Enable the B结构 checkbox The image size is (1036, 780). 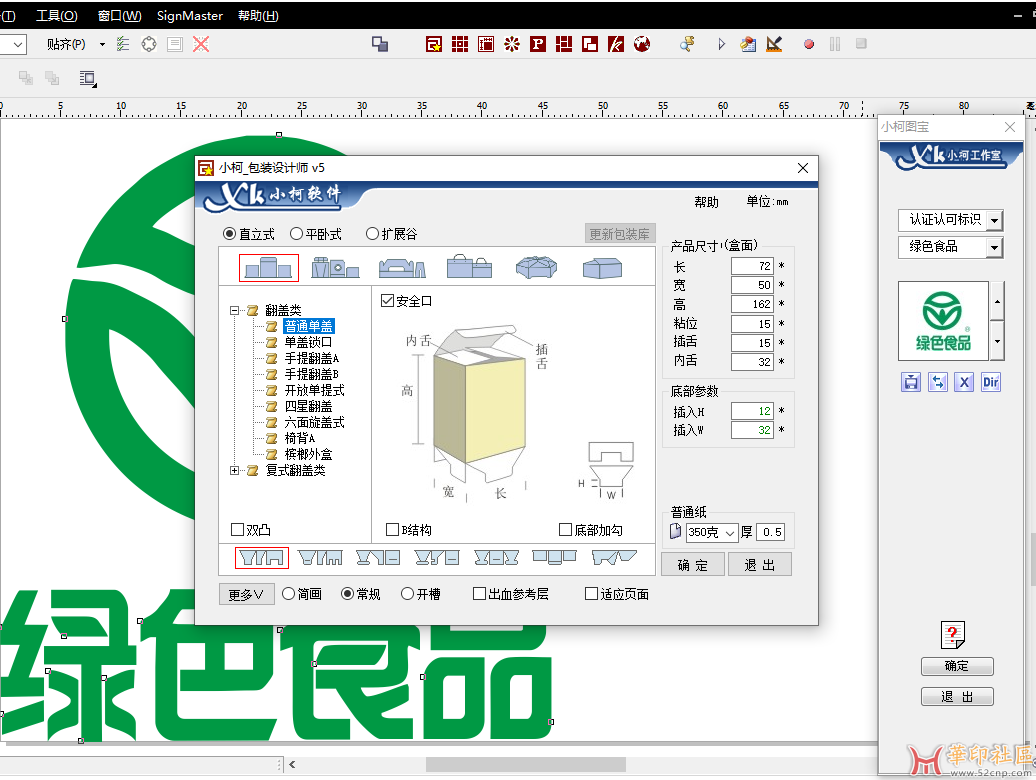click(x=392, y=529)
